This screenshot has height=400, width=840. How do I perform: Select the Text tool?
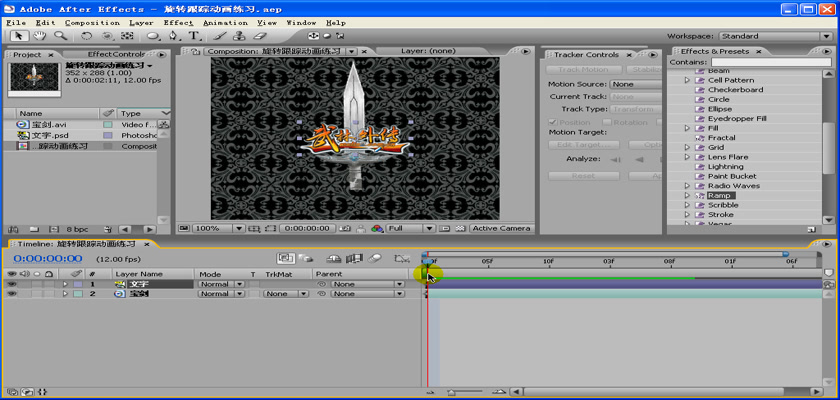[194, 36]
